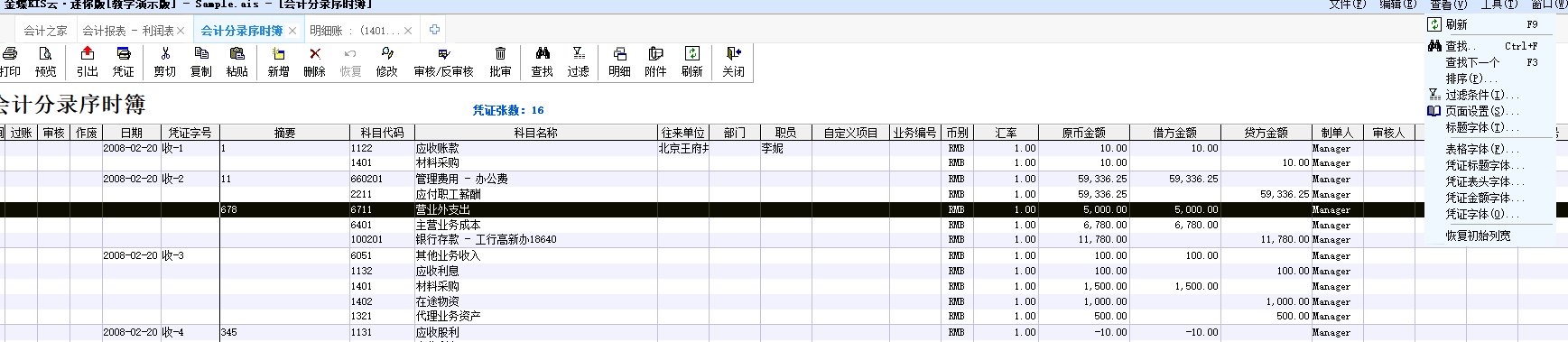Close the 会计报表 - 利润表 tab

(x=181, y=31)
